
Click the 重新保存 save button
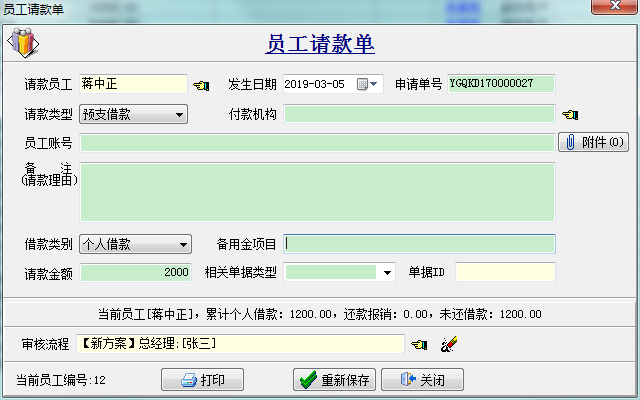(335, 380)
